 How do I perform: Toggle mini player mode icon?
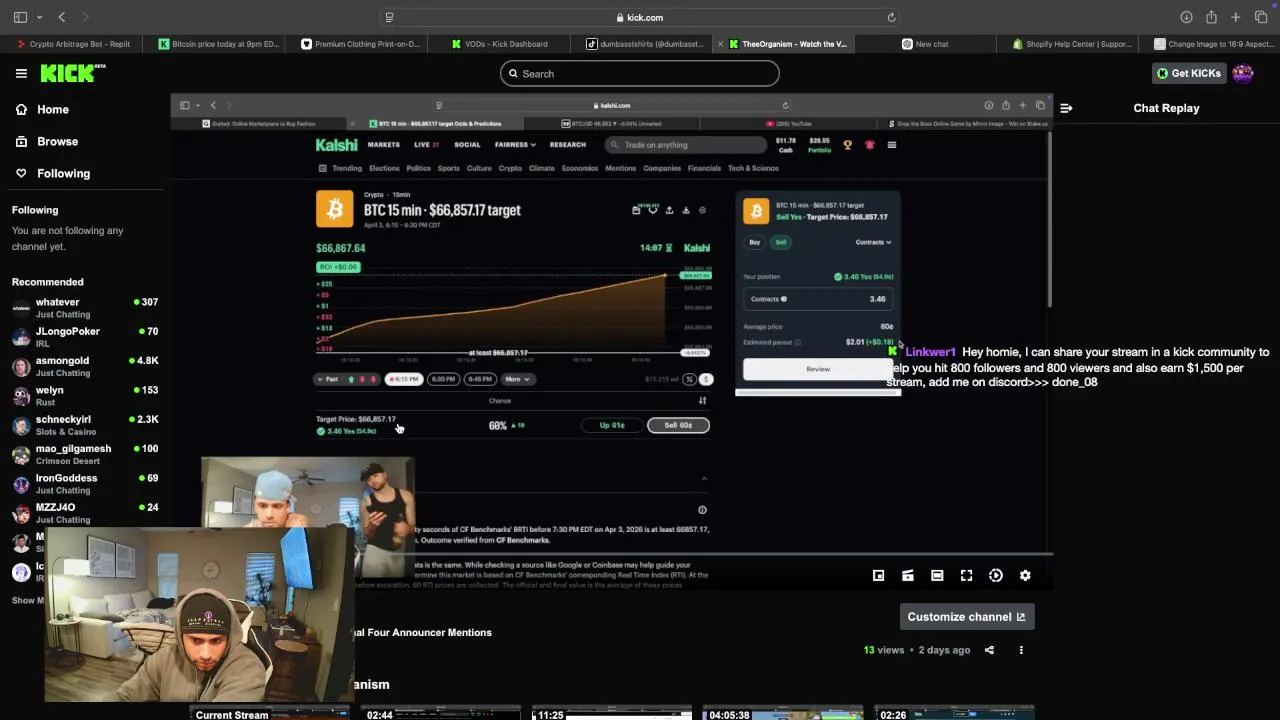[878, 575]
